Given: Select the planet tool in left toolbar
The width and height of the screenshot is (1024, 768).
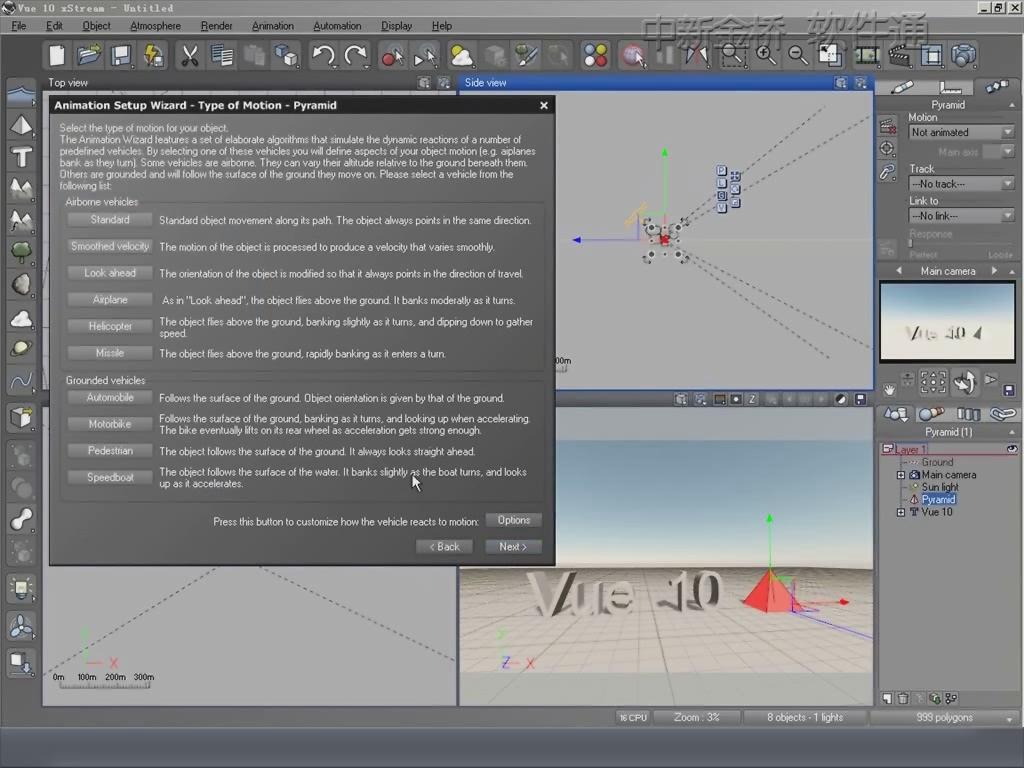Looking at the screenshot, I should (x=22, y=349).
